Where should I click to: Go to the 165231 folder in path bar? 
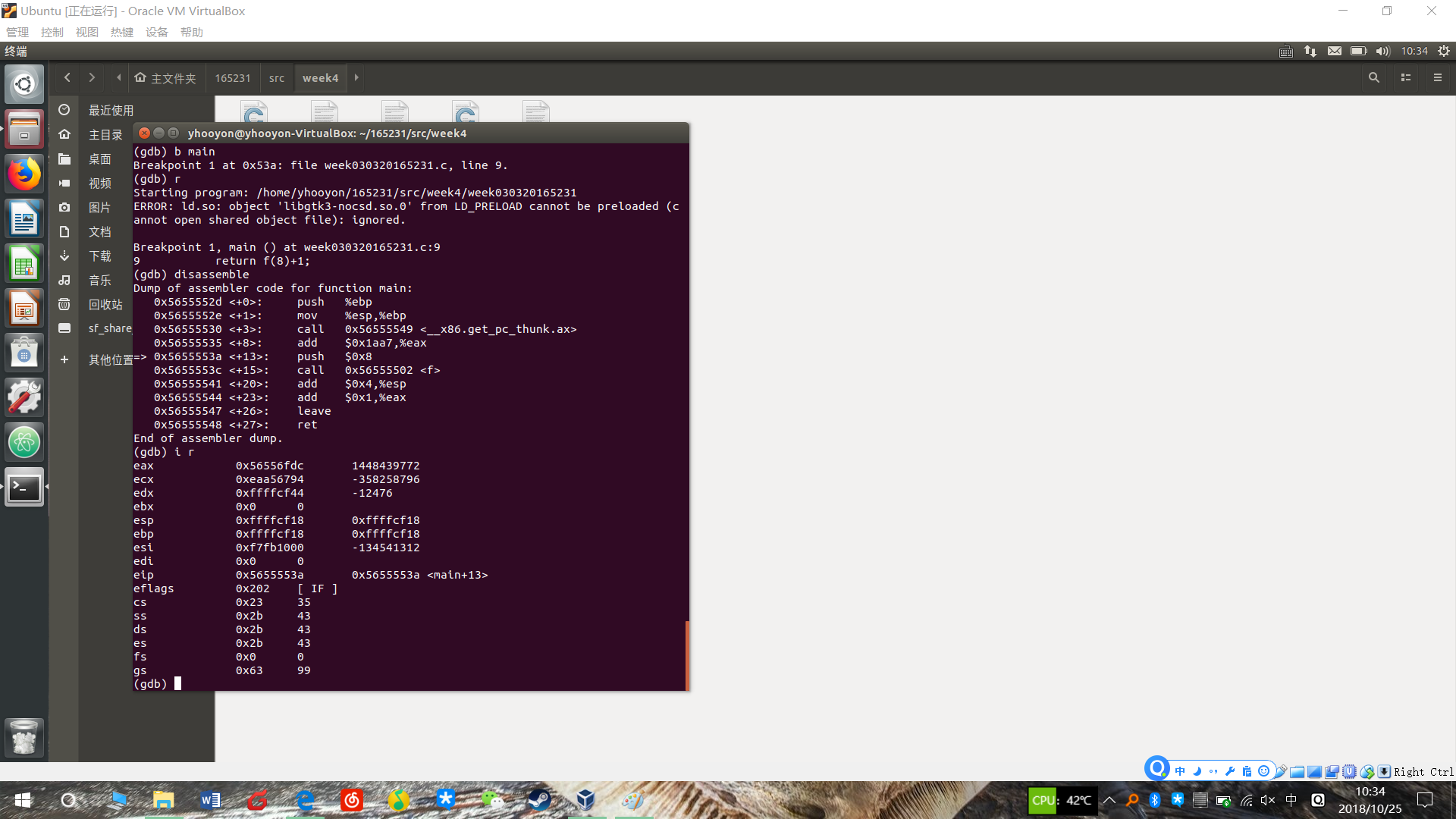point(232,77)
